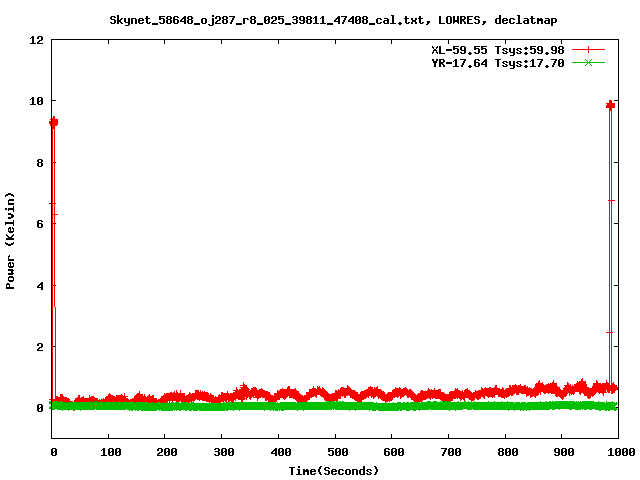Click the x-axis tick label 700
The image size is (640, 480).
click(451, 452)
